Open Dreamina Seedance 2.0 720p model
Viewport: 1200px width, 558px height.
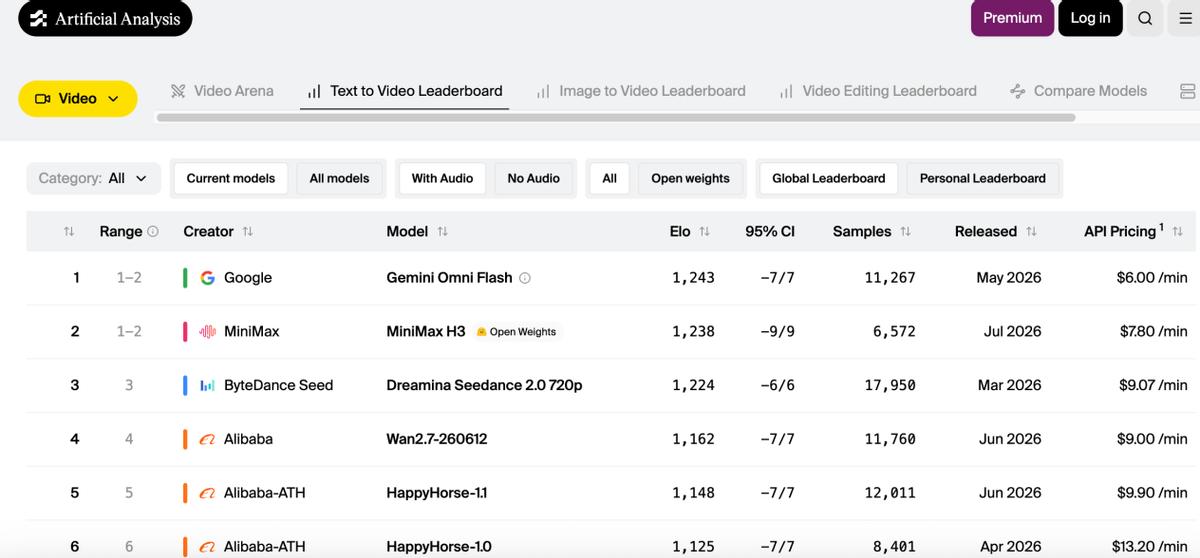point(484,385)
